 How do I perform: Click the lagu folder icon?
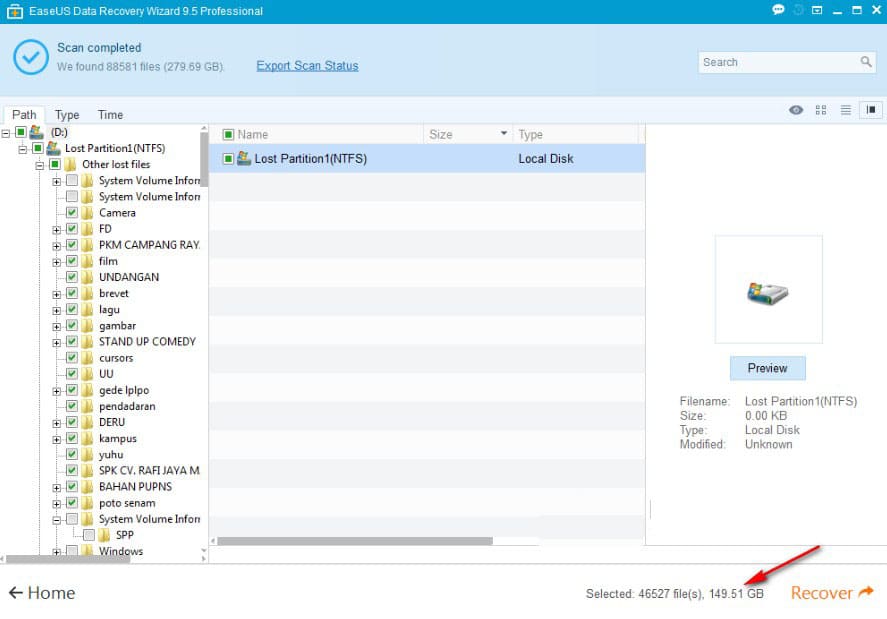[87, 310]
